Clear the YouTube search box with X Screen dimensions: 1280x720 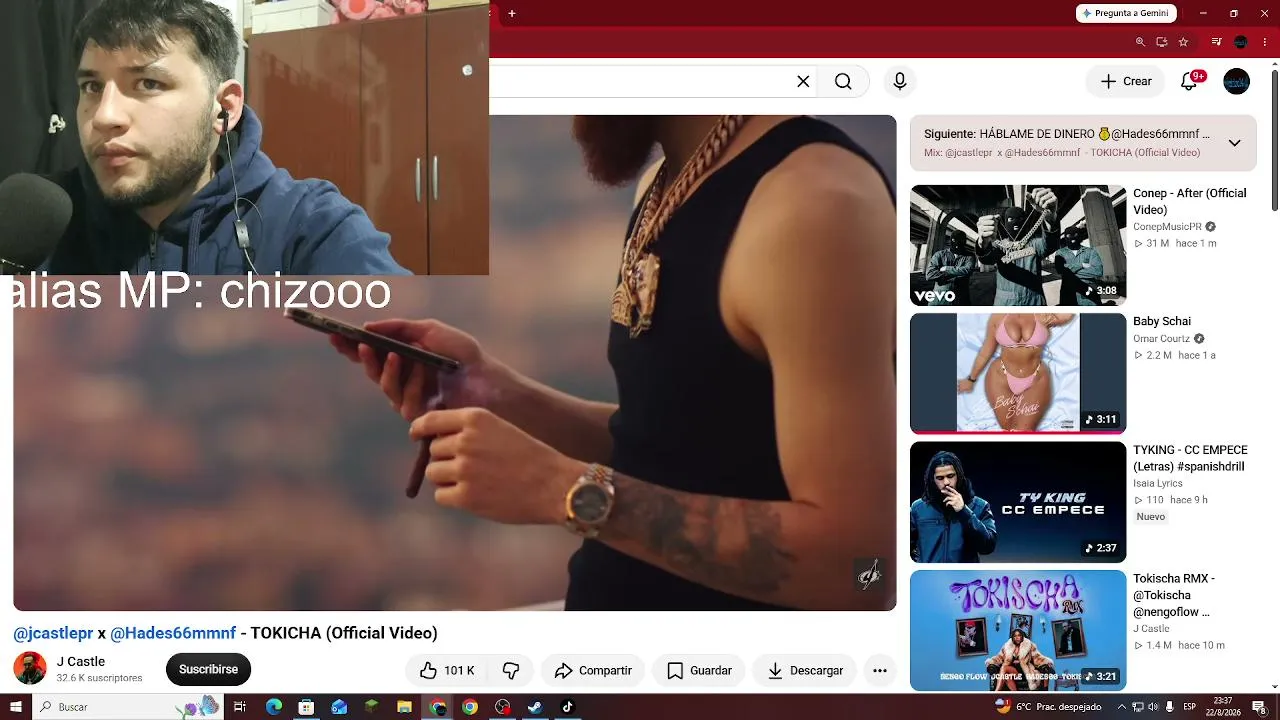coord(803,81)
